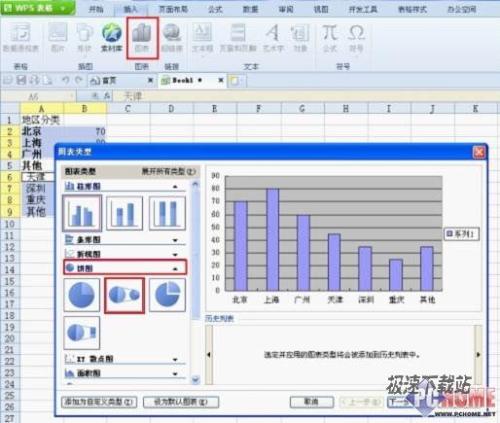
Task: Switch to the 开始 ribbon tab
Action: click(96, 9)
